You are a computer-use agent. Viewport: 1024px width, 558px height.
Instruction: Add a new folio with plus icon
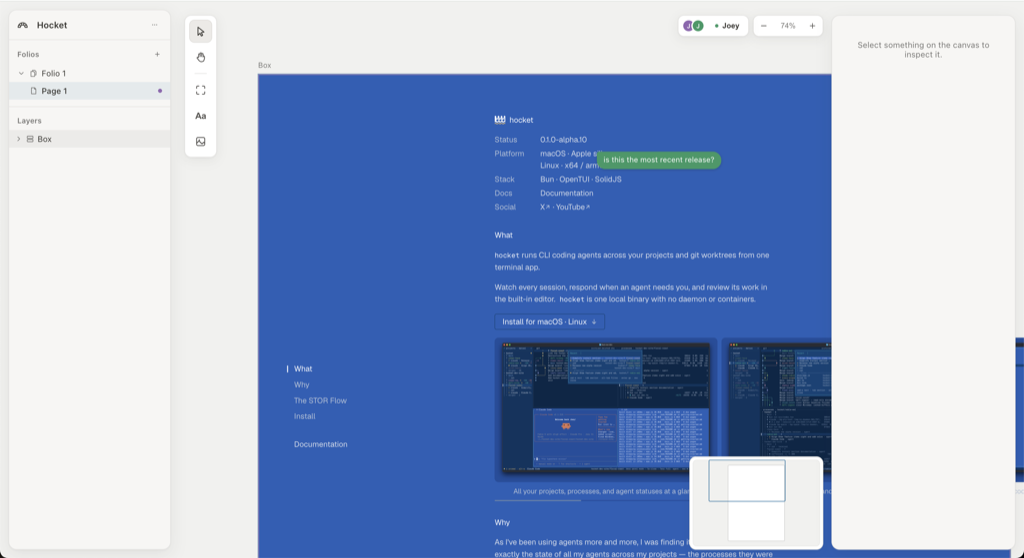pyautogui.click(x=157, y=54)
